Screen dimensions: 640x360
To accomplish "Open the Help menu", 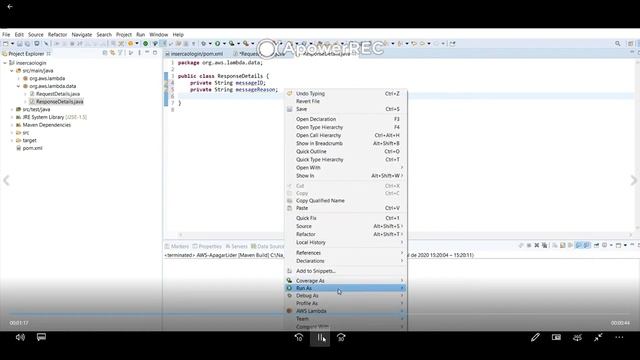I will tap(178, 35).
